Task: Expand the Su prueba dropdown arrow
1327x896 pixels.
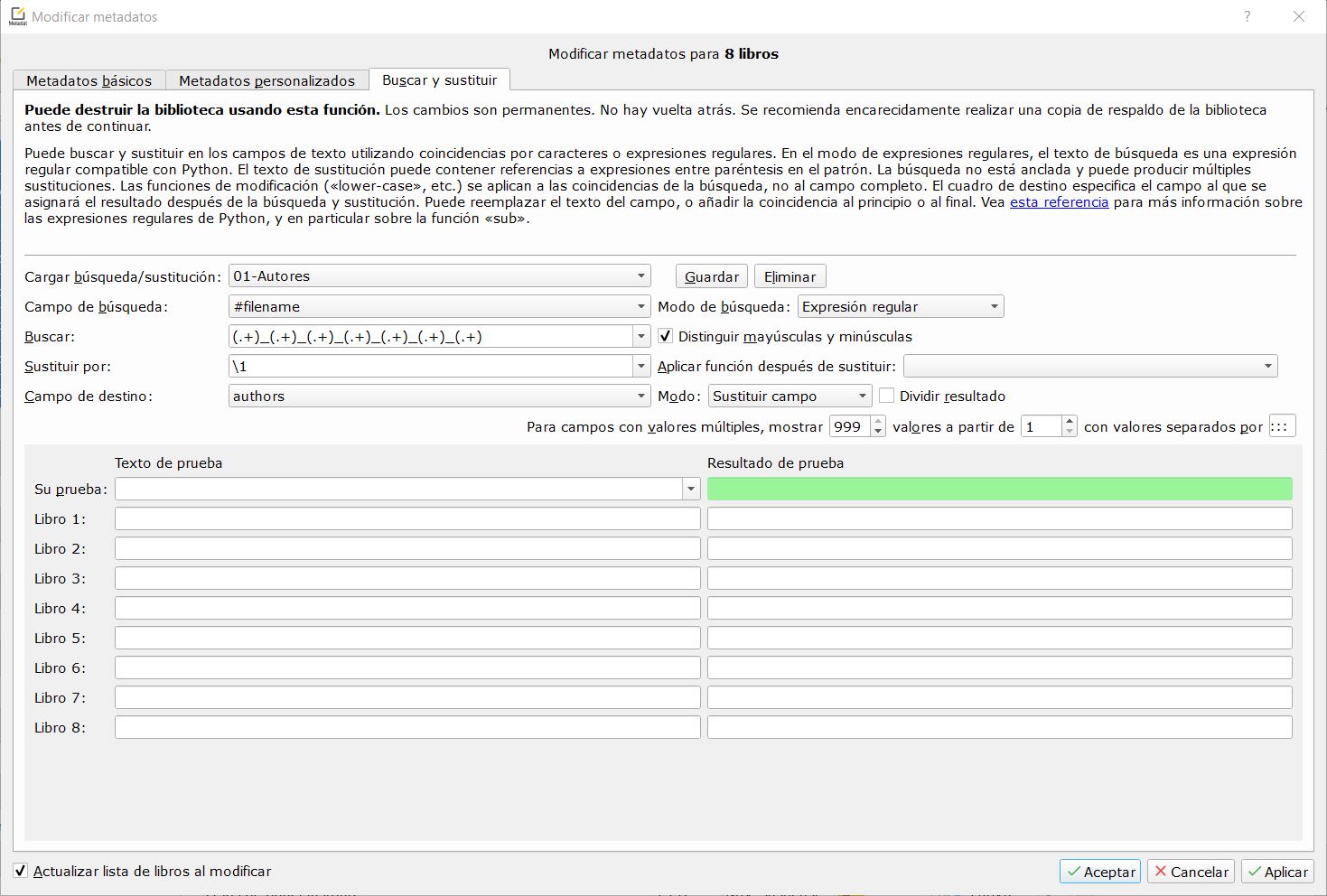Action: [691, 489]
